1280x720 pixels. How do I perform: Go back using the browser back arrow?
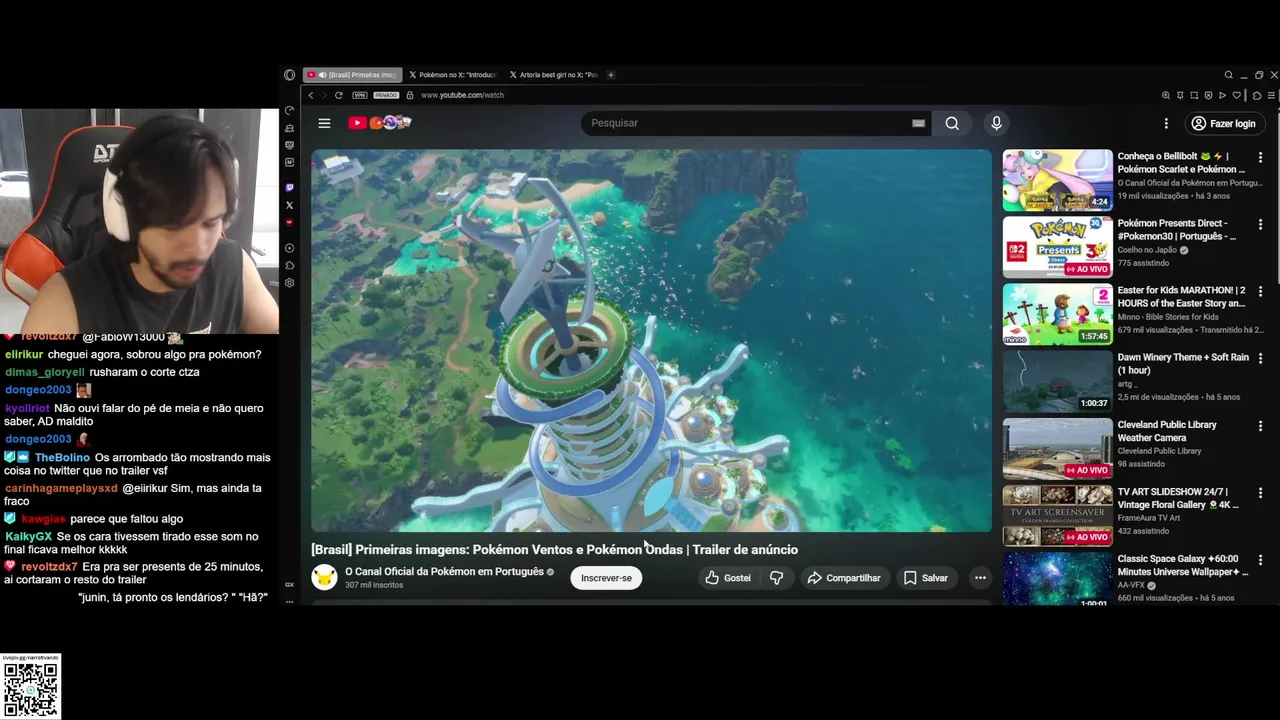[311, 95]
